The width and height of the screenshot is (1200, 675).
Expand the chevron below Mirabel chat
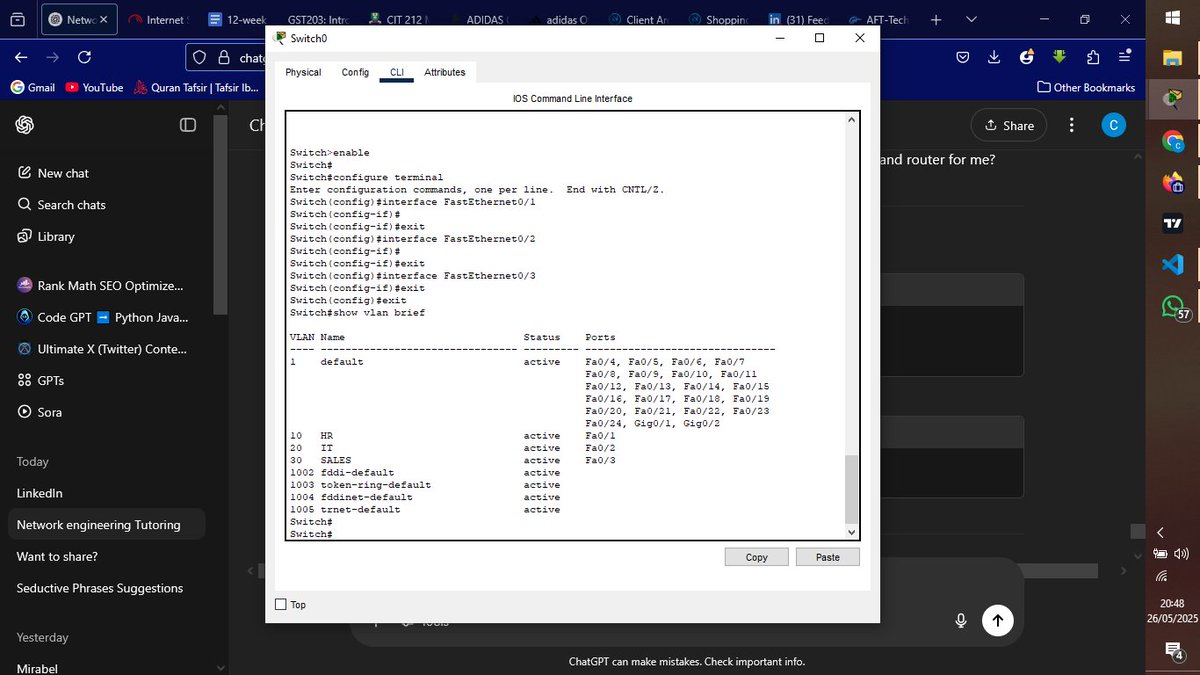point(220,666)
